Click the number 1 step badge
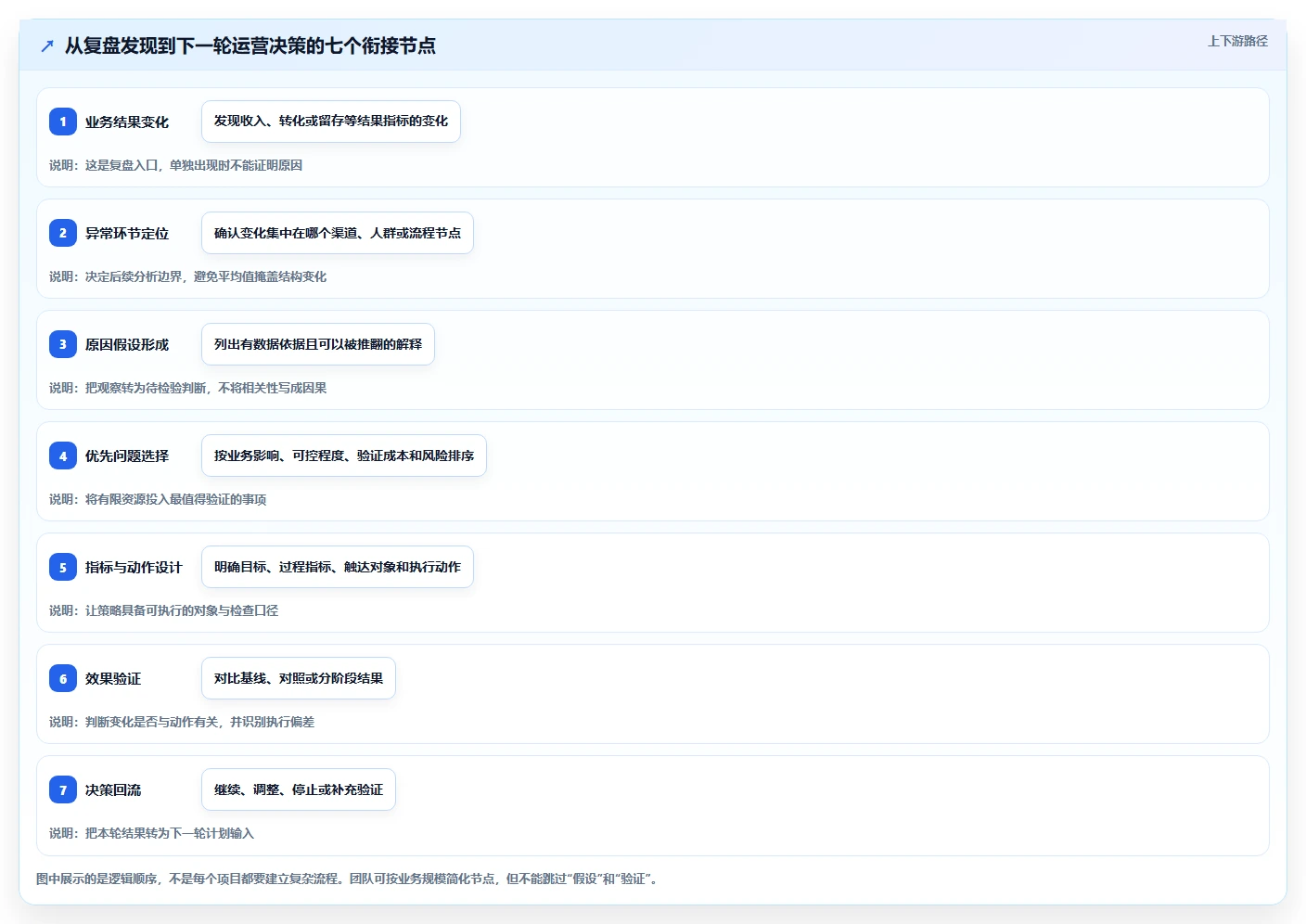Screen dimensions: 1306x924 (63, 122)
